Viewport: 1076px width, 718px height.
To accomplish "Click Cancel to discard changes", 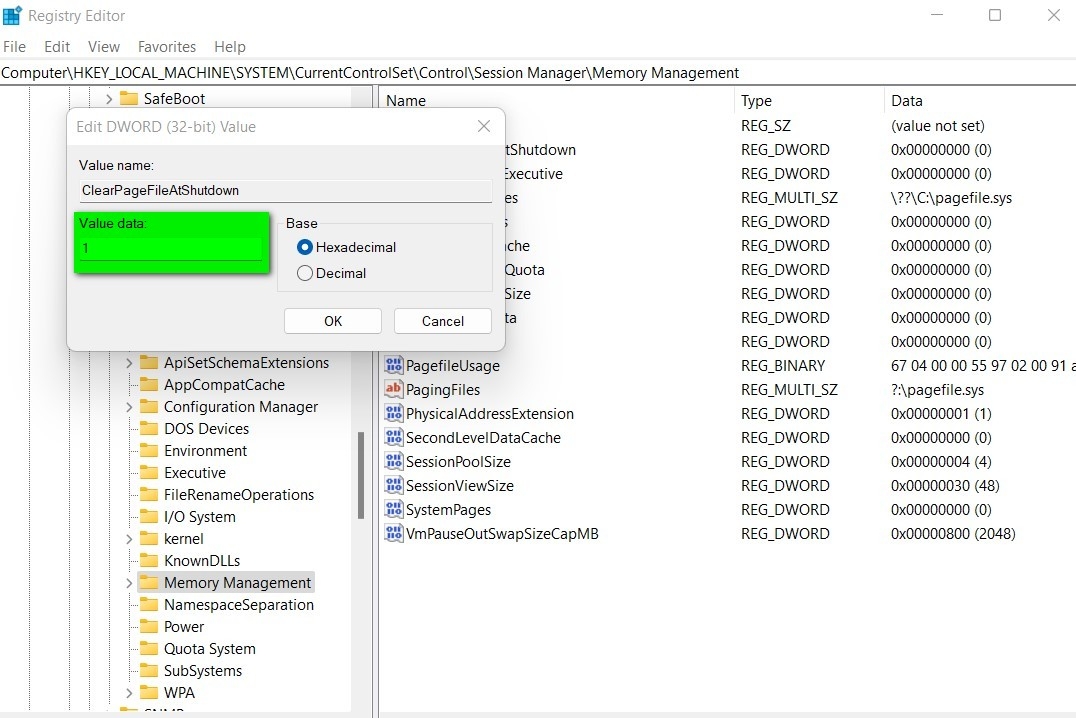I will pyautogui.click(x=442, y=321).
